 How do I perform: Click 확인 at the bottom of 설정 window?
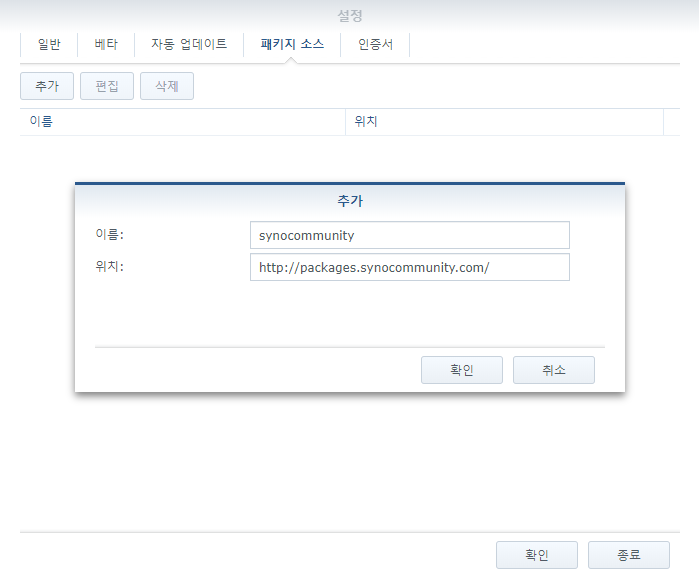[537, 555]
